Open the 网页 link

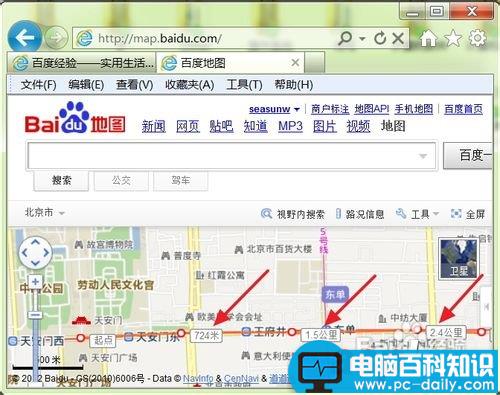[188, 126]
